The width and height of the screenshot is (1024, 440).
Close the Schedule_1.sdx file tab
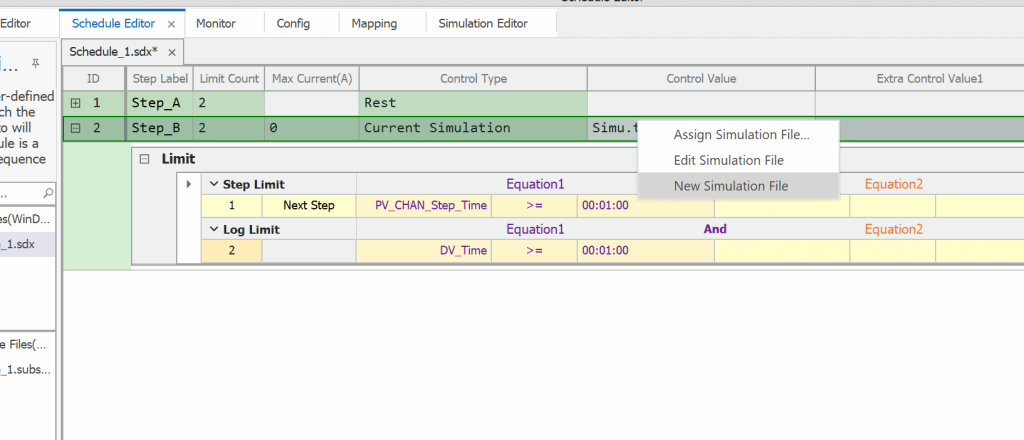pos(172,52)
